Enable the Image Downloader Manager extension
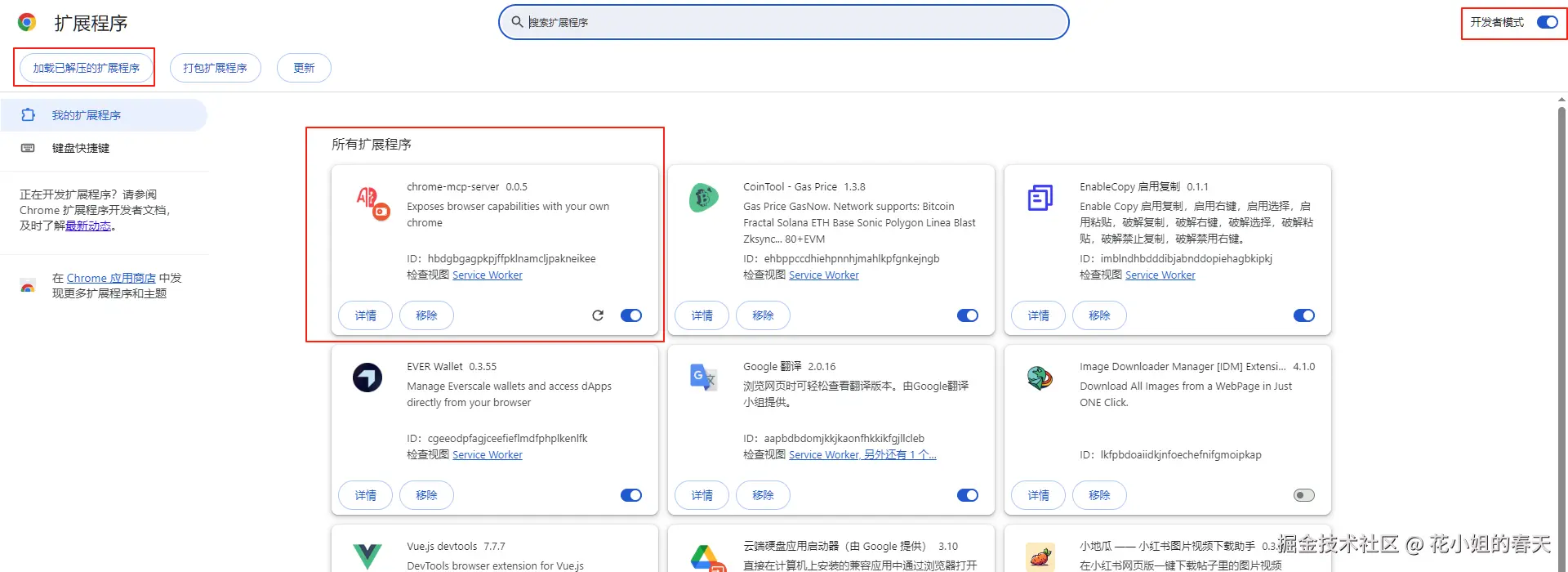Viewport: 1568px width, 572px height. click(1304, 495)
